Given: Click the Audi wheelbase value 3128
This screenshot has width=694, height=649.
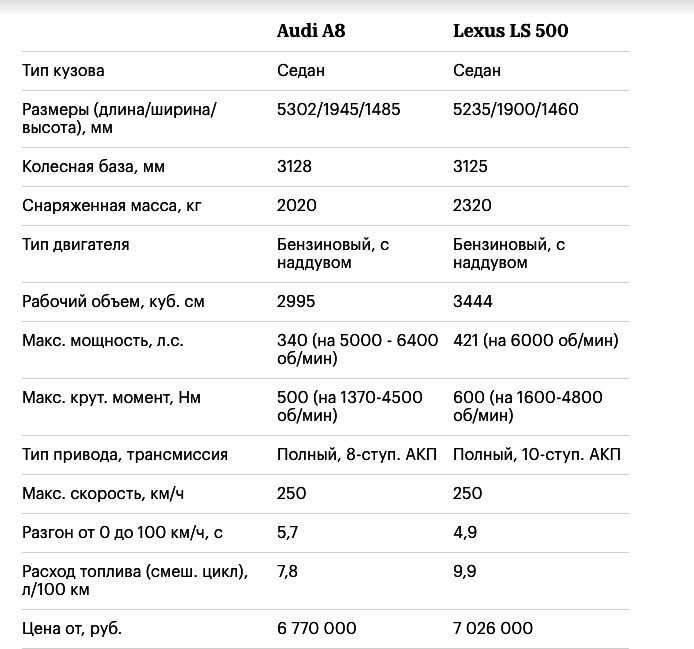Looking at the screenshot, I should 295,167.
